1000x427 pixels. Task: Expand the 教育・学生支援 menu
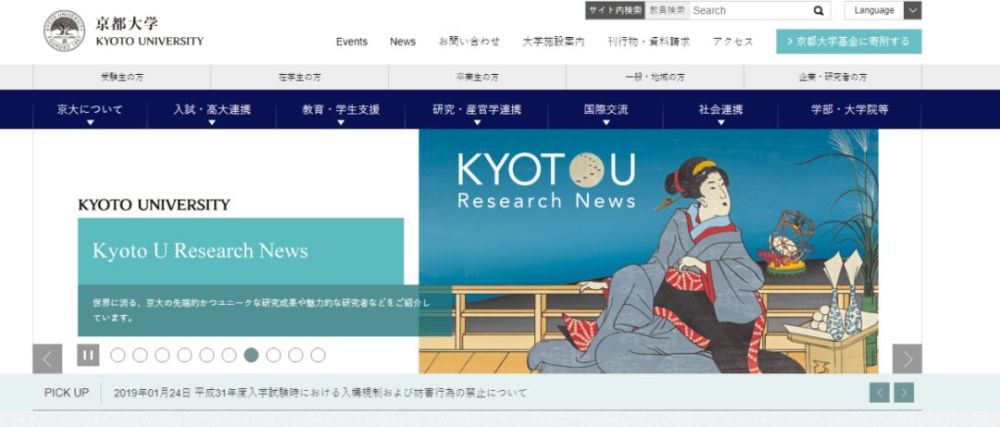(x=341, y=110)
